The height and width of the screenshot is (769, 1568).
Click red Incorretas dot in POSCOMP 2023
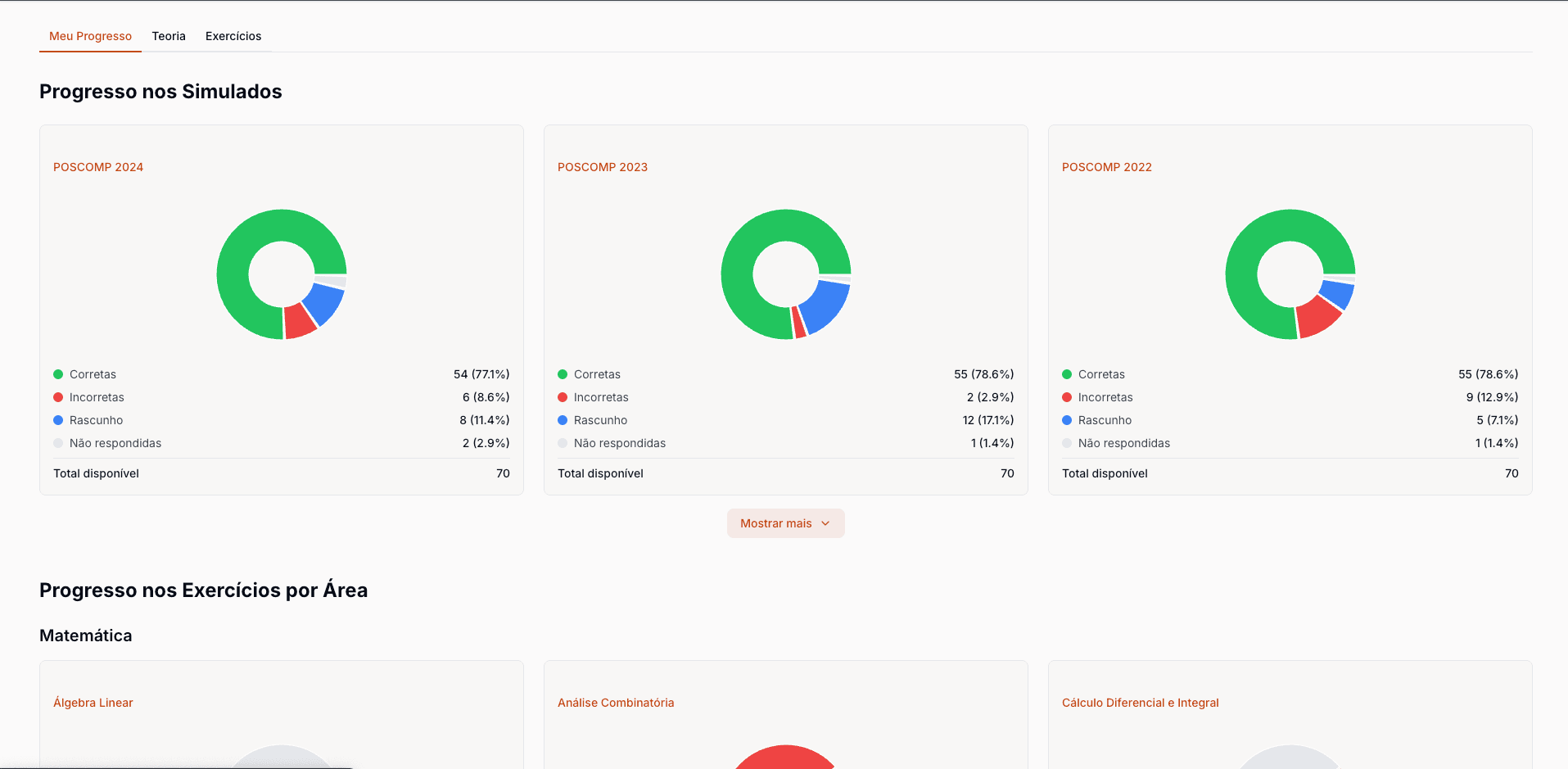tap(563, 397)
